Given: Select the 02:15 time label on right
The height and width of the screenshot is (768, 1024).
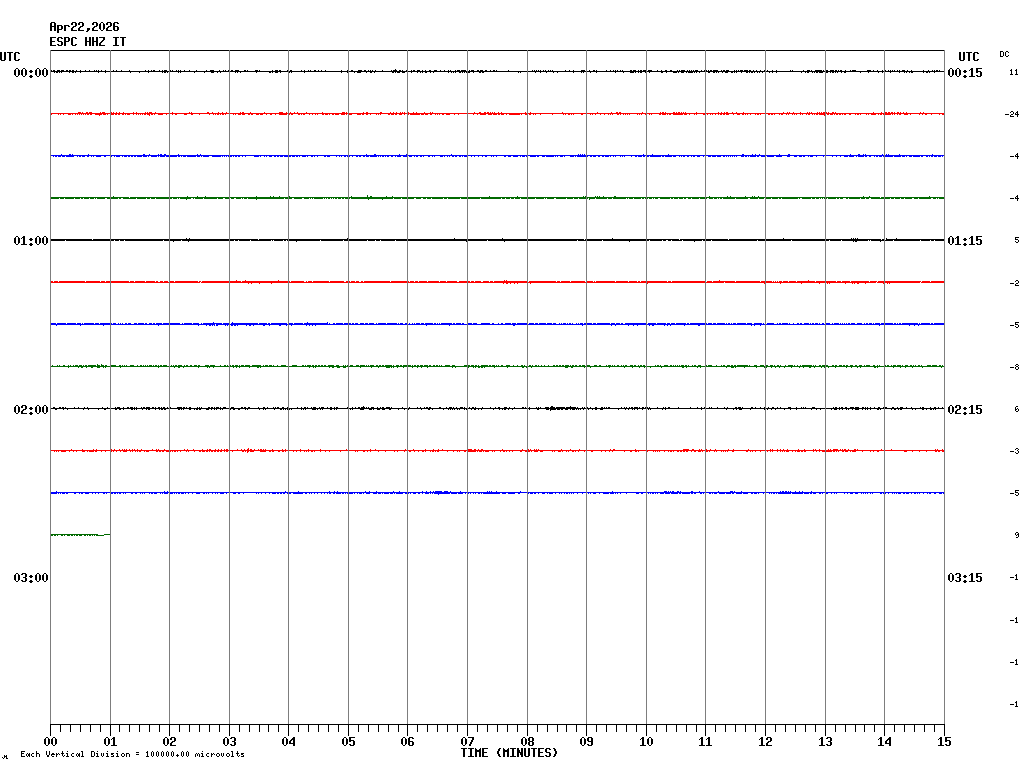Looking at the screenshot, I should coord(964,410).
